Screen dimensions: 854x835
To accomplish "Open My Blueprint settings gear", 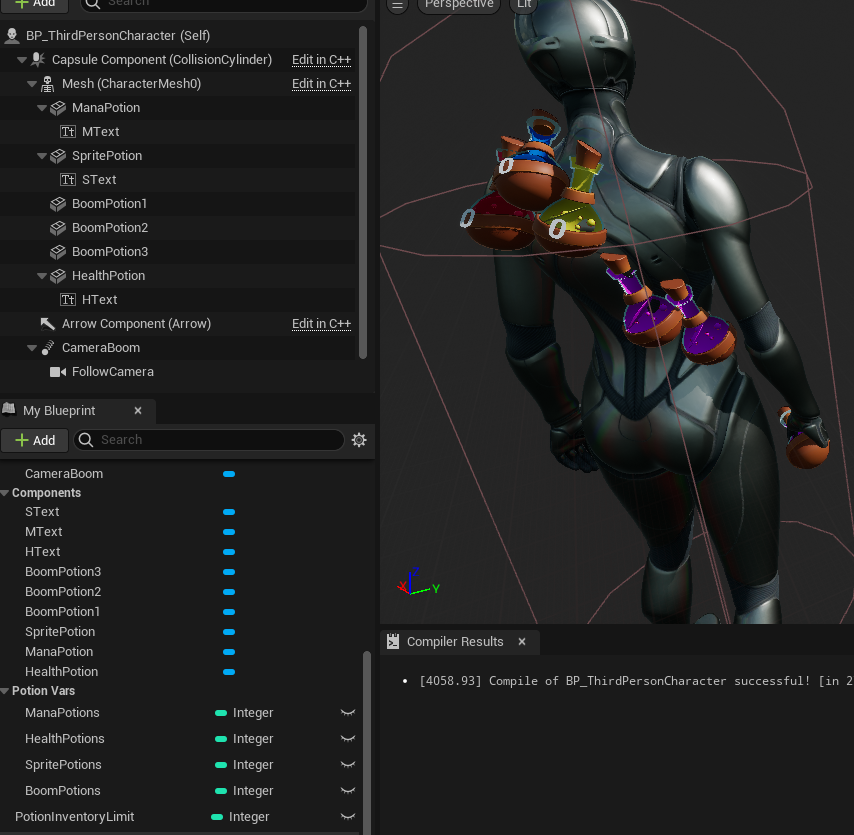I will pyautogui.click(x=359, y=440).
